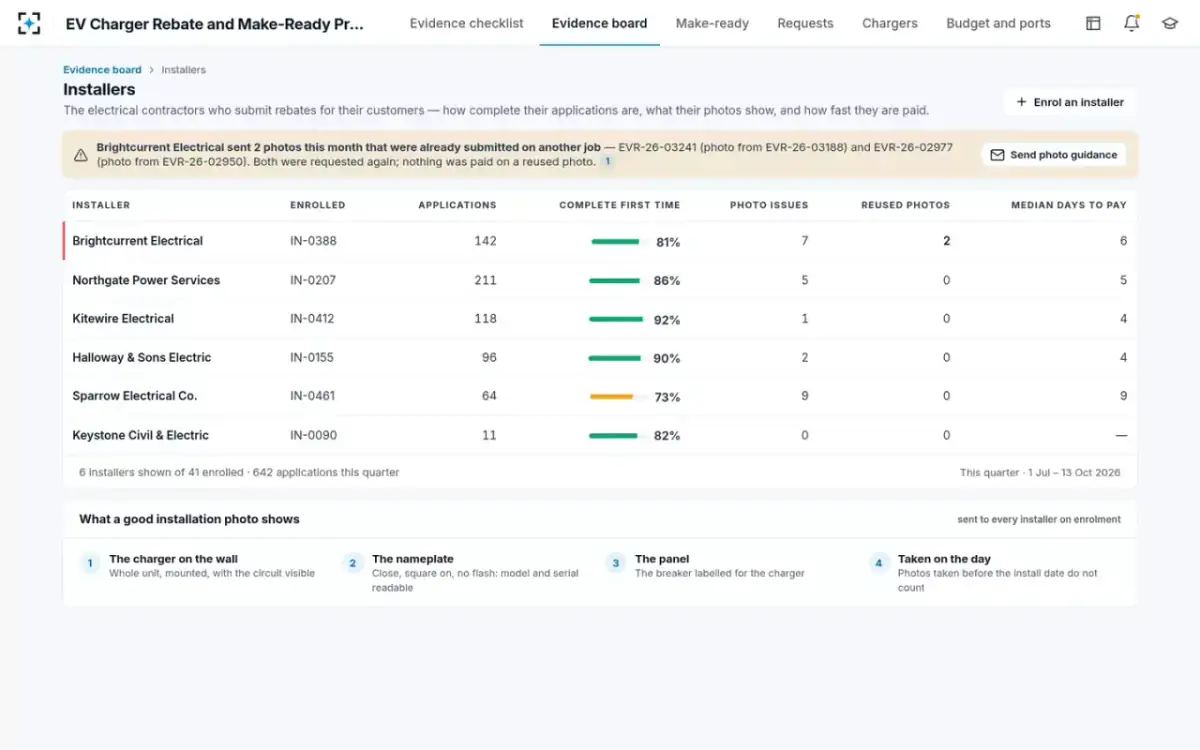
Task: Click the Photo issues column header
Action: click(769, 205)
